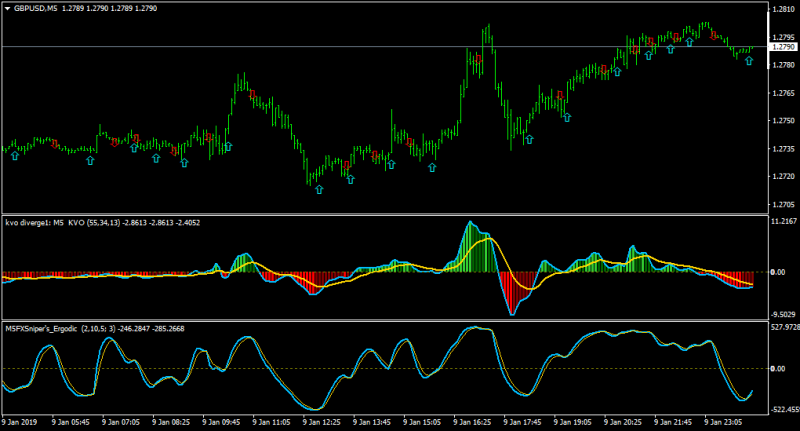Open the chart menu triangle beside GBPUSD,M5

click(7, 8)
